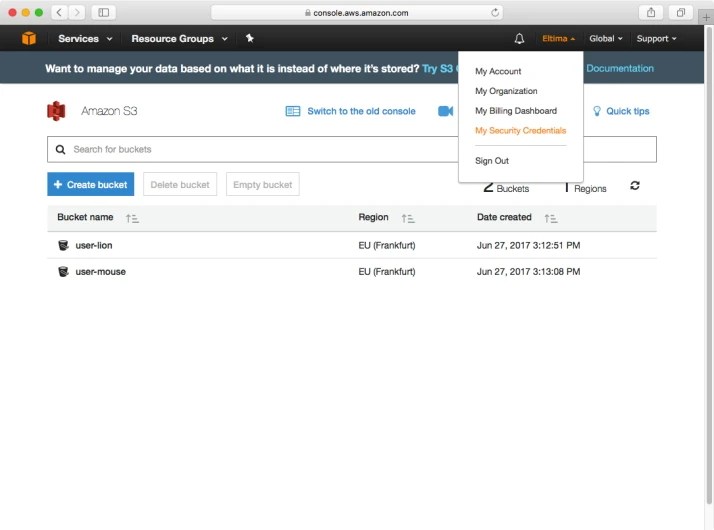Choose Sign Out from menu
The height and width of the screenshot is (530, 714).
coord(492,161)
